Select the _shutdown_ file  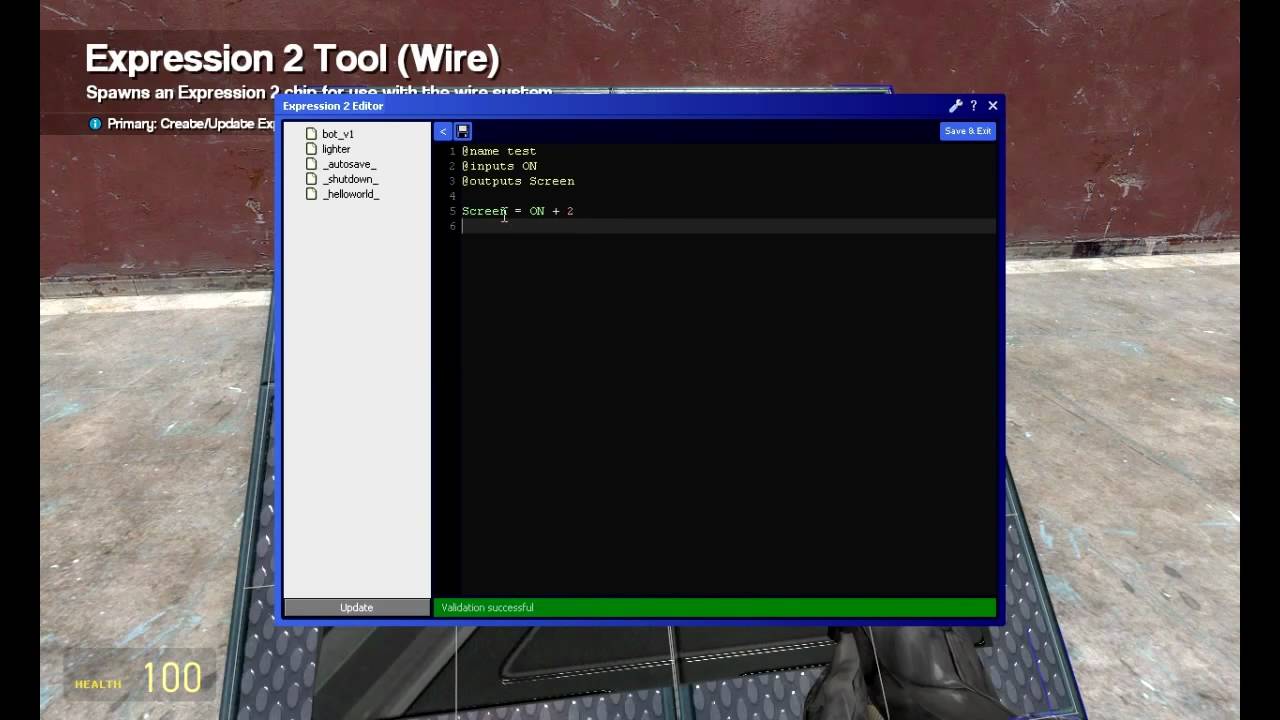350,179
